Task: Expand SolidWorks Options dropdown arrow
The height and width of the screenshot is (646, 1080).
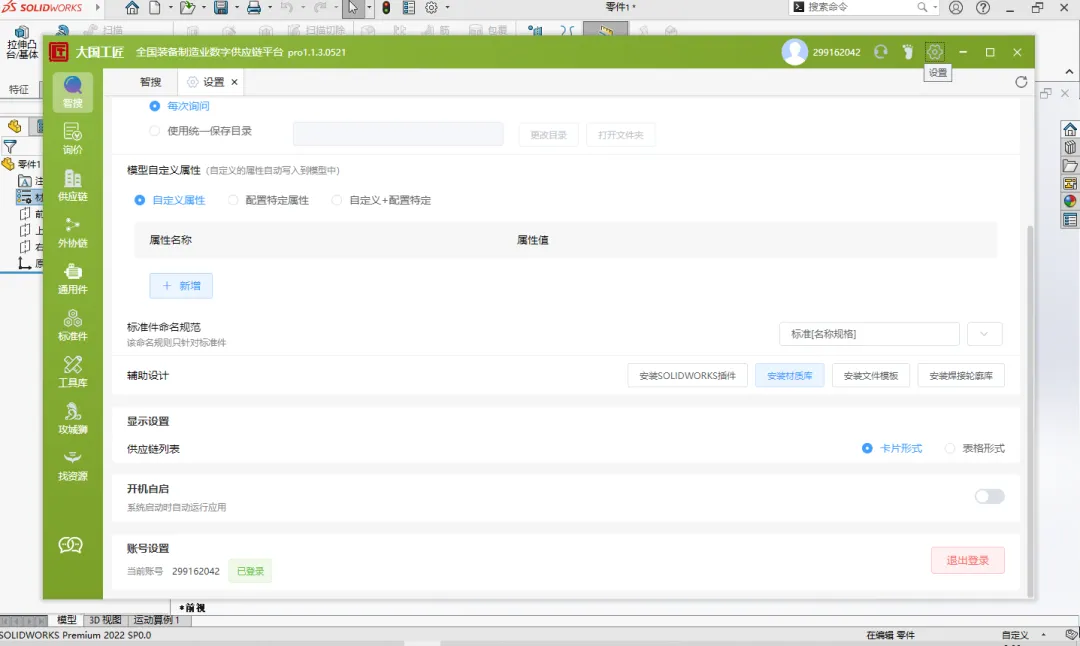Action: 447,8
